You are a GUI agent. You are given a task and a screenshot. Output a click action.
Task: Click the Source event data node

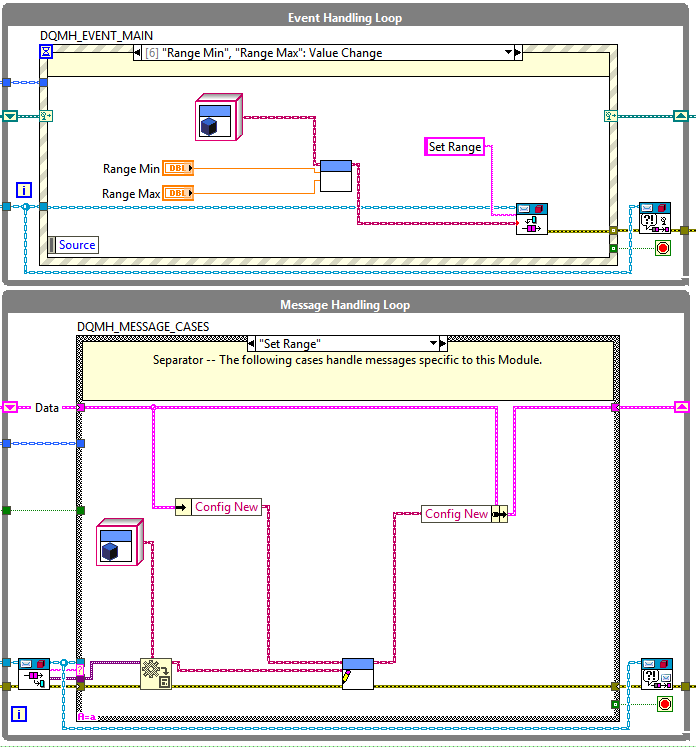click(x=73, y=245)
